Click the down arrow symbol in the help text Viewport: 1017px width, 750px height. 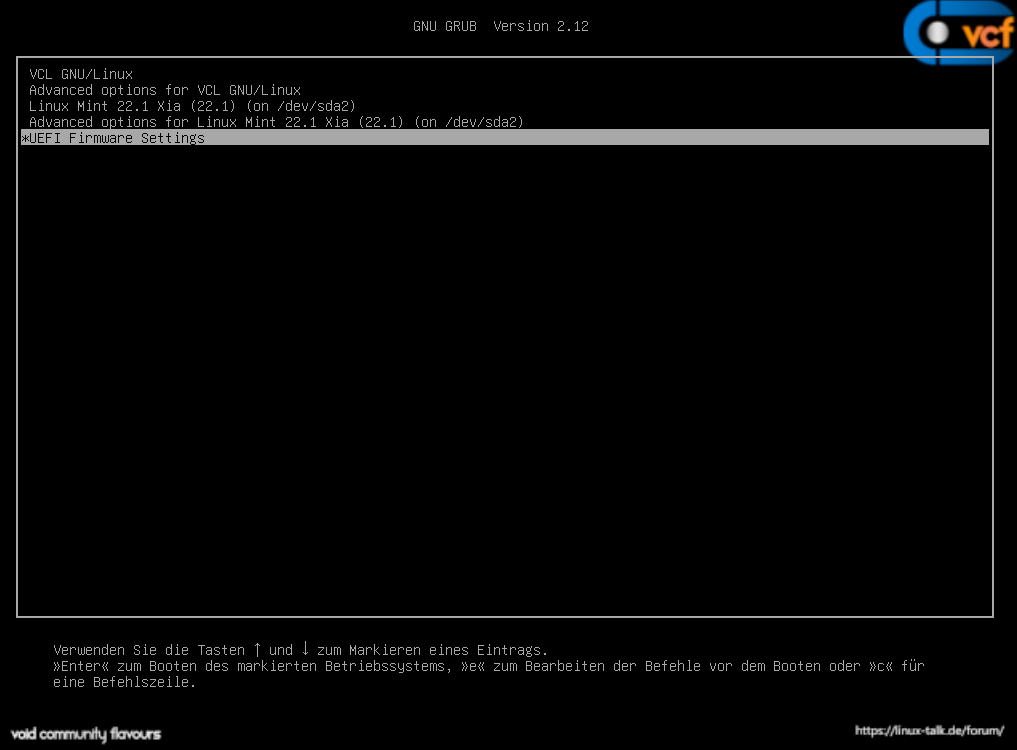[x=305, y=649]
